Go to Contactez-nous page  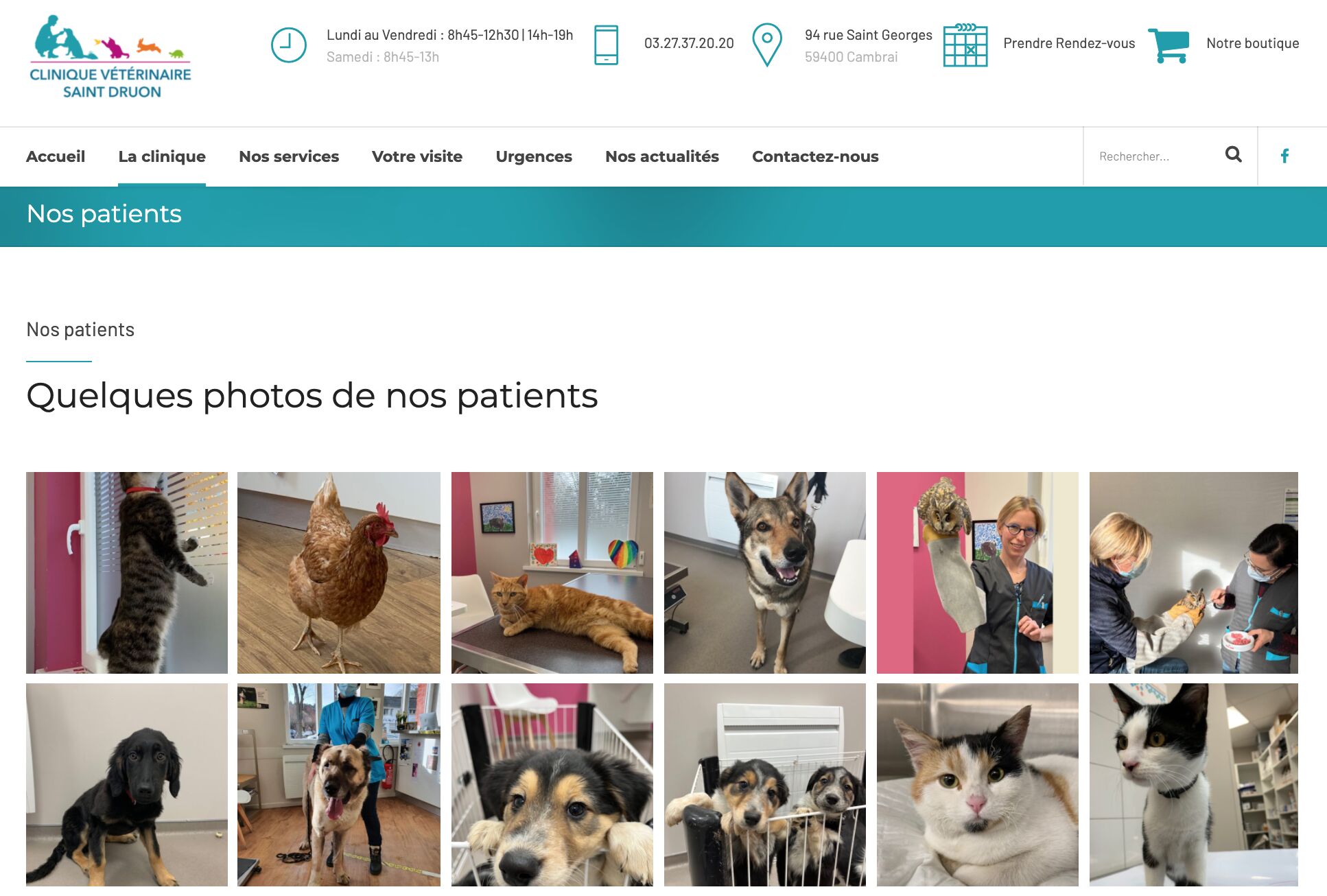815,156
